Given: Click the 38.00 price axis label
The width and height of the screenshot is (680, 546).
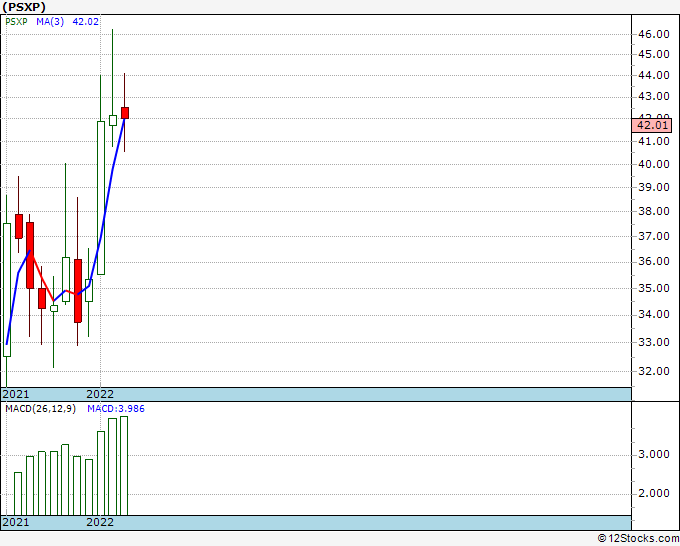Looking at the screenshot, I should (654, 212).
